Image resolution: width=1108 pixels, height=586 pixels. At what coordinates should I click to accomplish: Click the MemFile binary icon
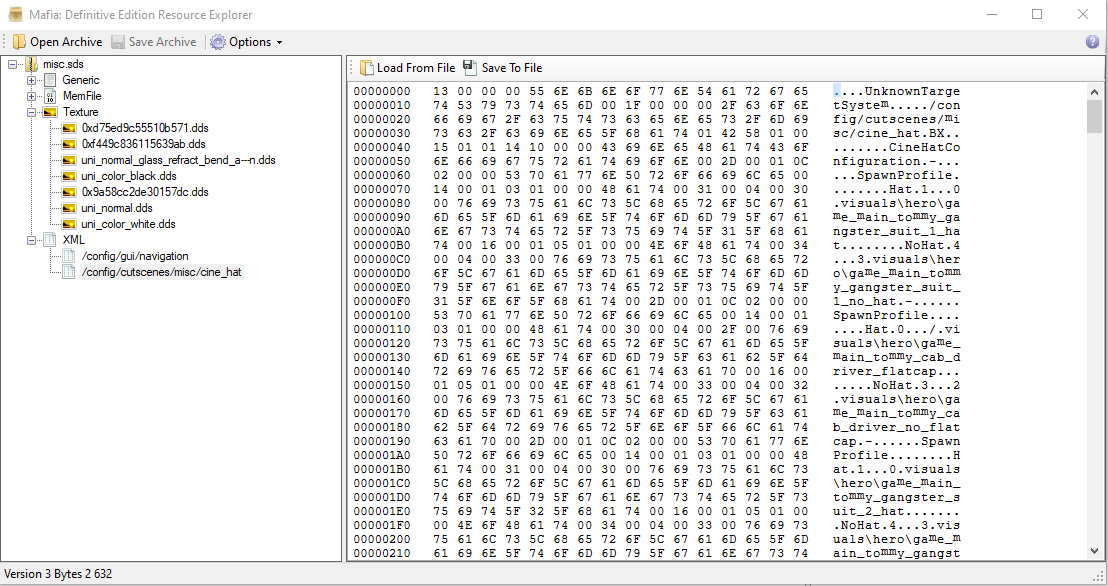[x=49, y=96]
